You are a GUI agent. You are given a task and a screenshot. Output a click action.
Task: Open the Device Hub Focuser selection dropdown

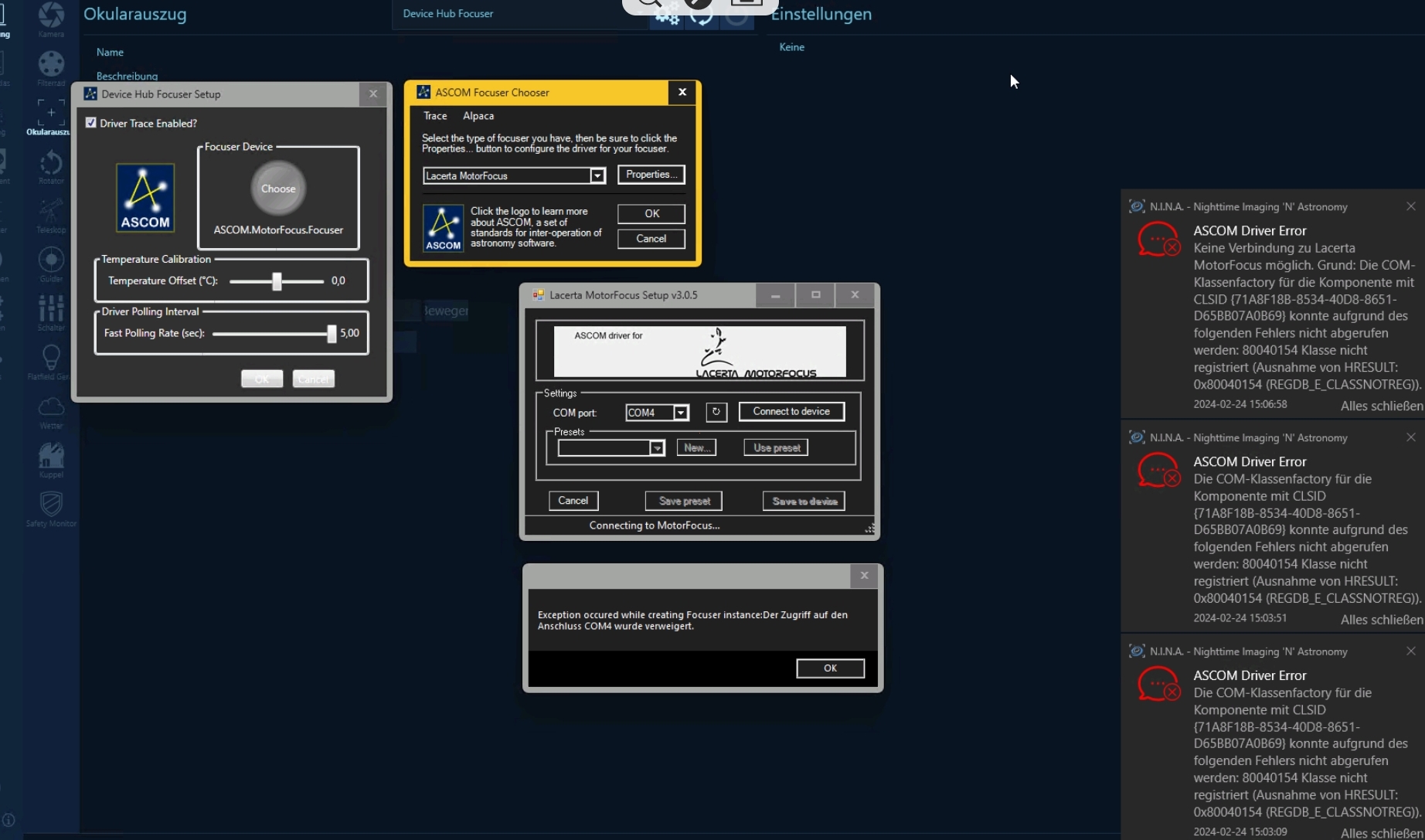[520, 14]
